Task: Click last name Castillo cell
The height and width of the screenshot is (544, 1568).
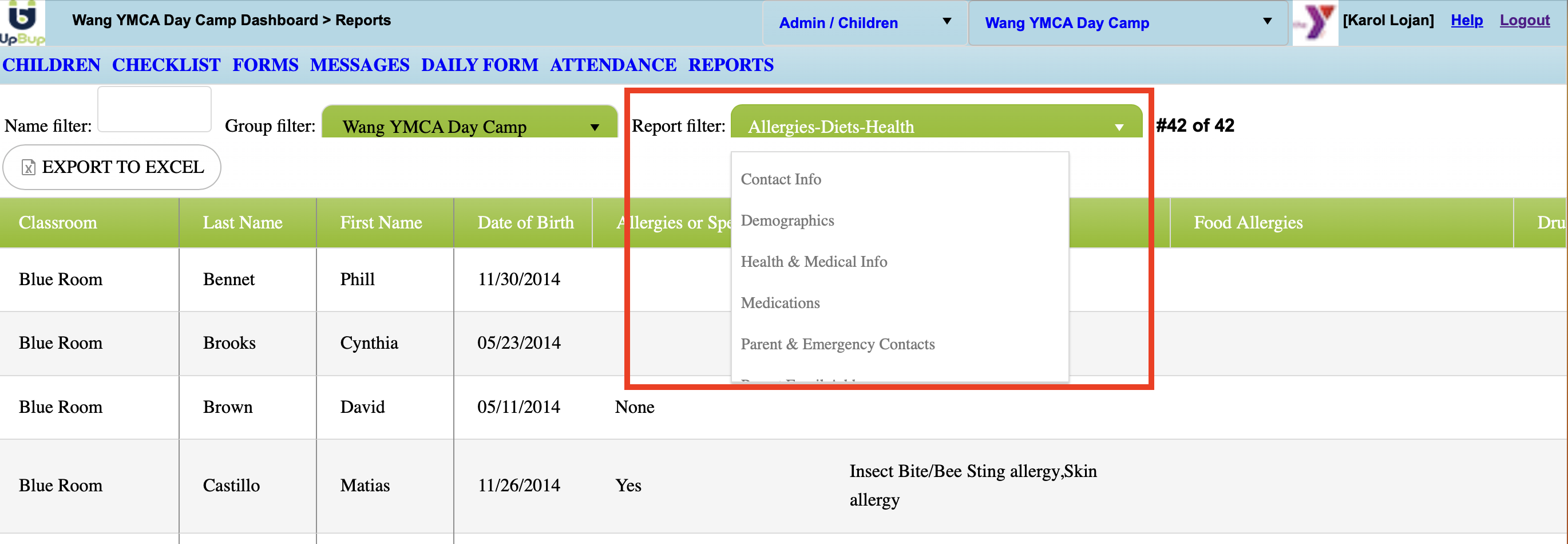Action: [231, 486]
